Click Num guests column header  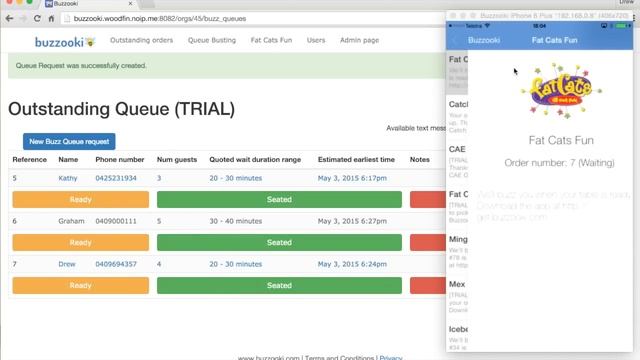click(x=177, y=160)
